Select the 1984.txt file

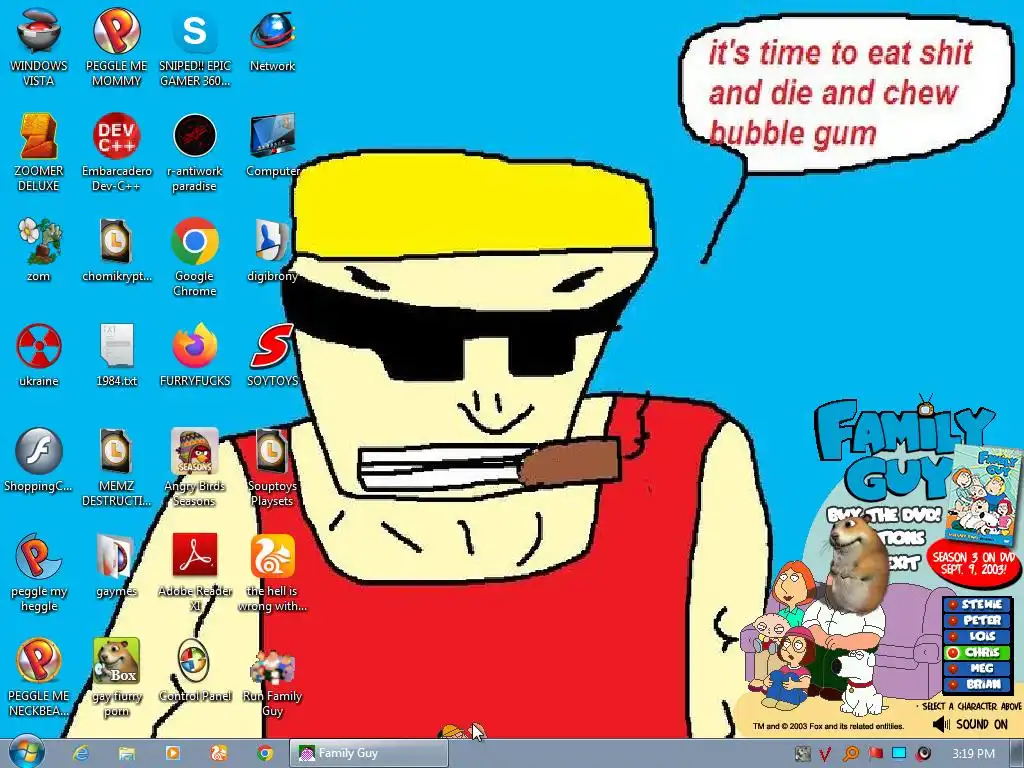116,355
